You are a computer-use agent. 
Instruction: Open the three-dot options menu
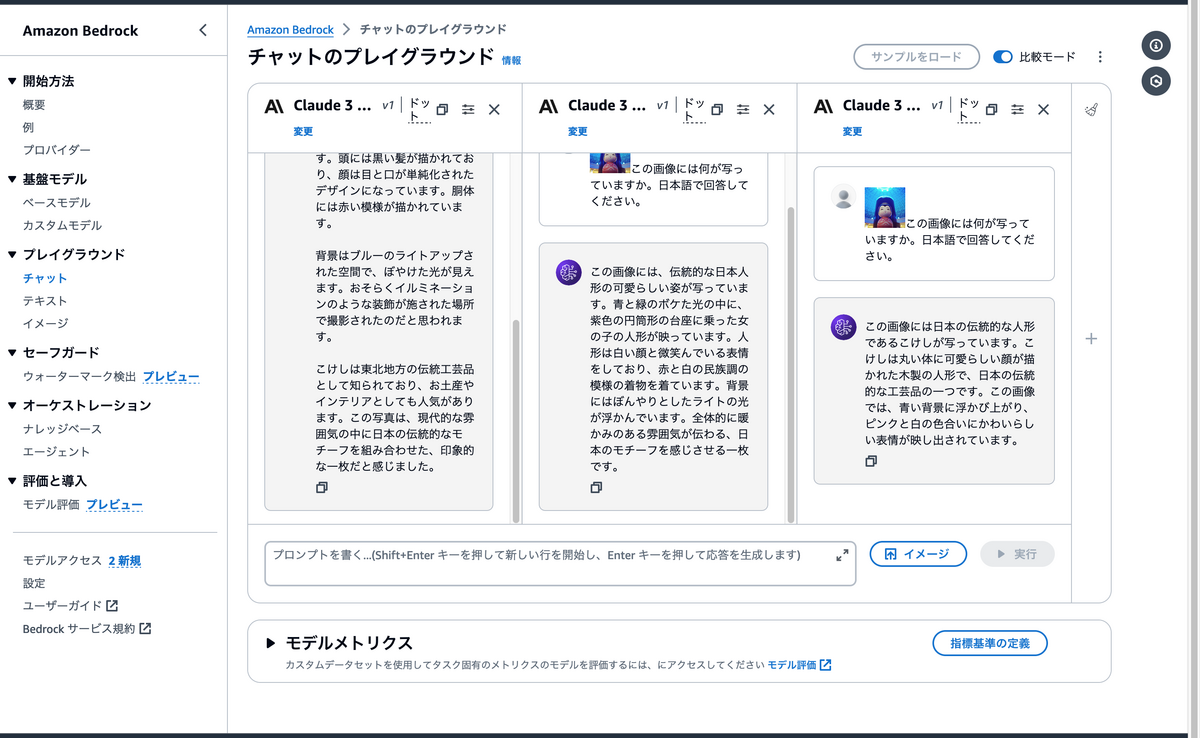1100,57
